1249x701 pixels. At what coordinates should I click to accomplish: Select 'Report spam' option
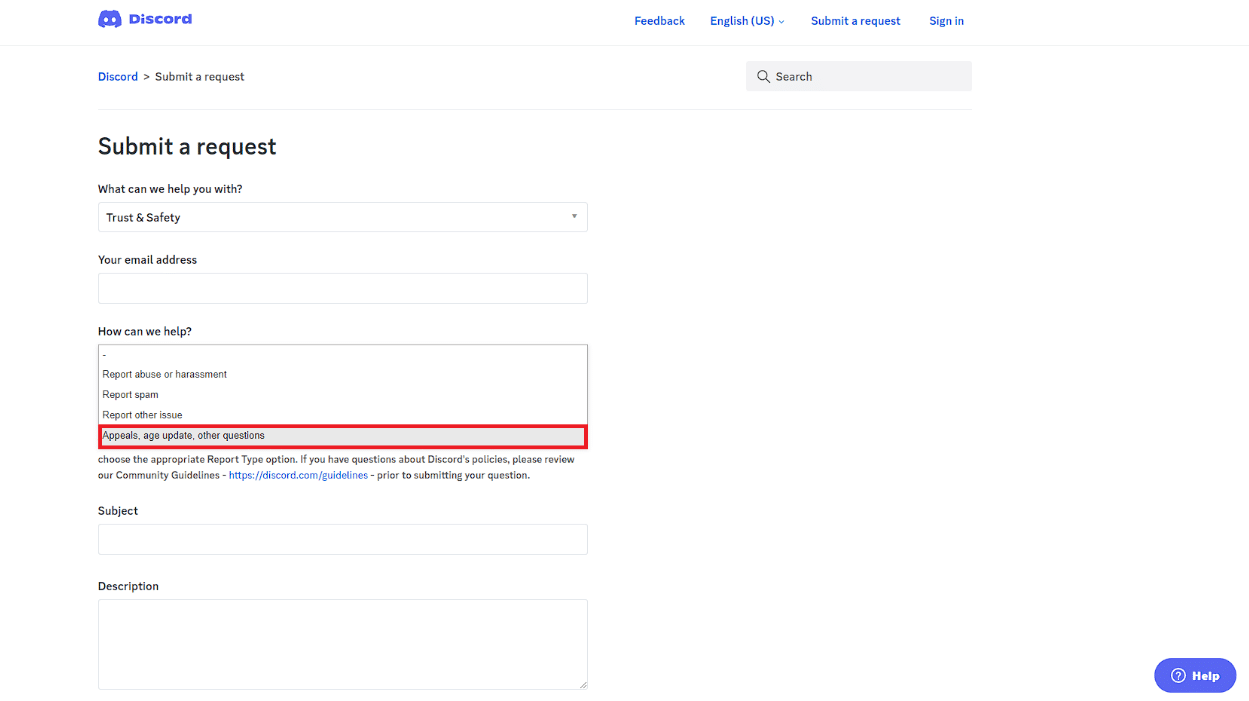point(131,395)
